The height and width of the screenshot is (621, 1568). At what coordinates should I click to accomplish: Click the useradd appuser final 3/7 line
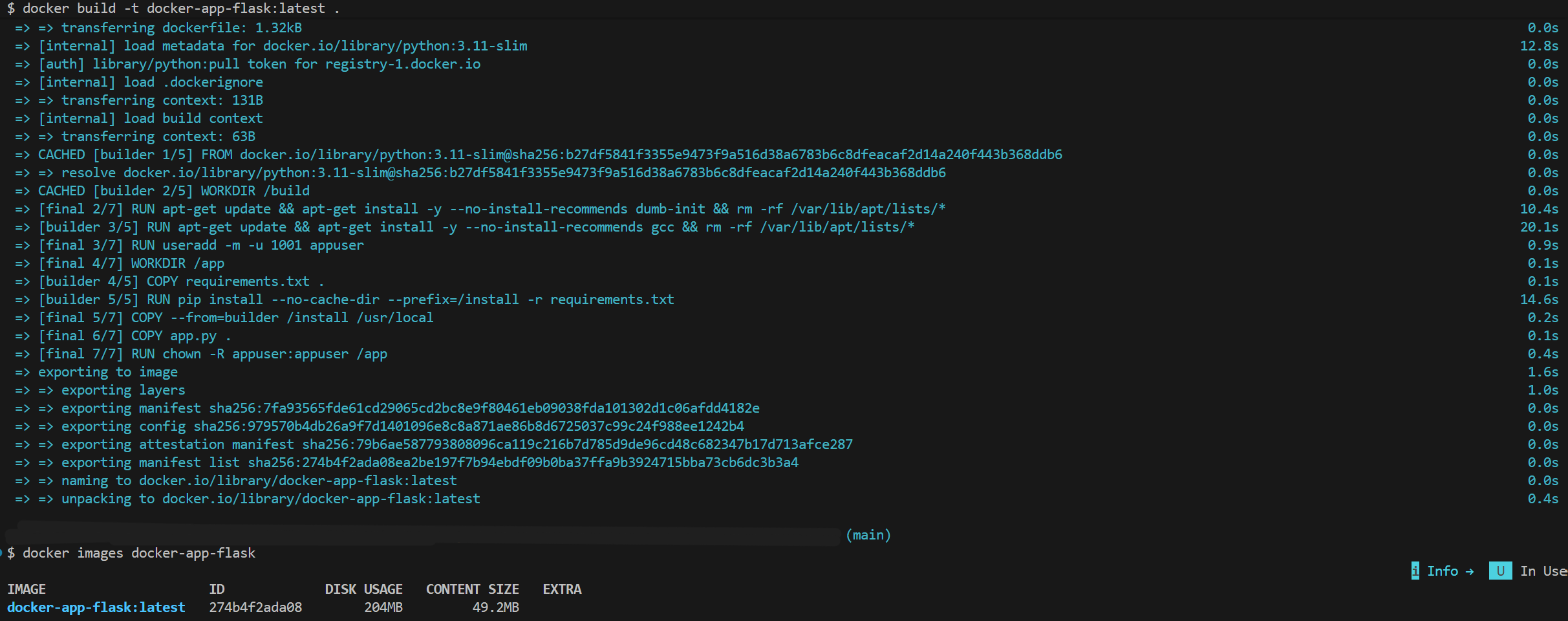point(201,245)
